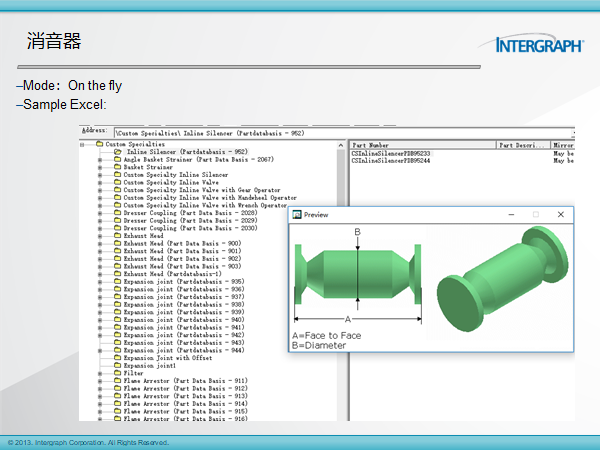This screenshot has width=600, height=450.
Task: Expand the Filter node
Action: coord(100,373)
